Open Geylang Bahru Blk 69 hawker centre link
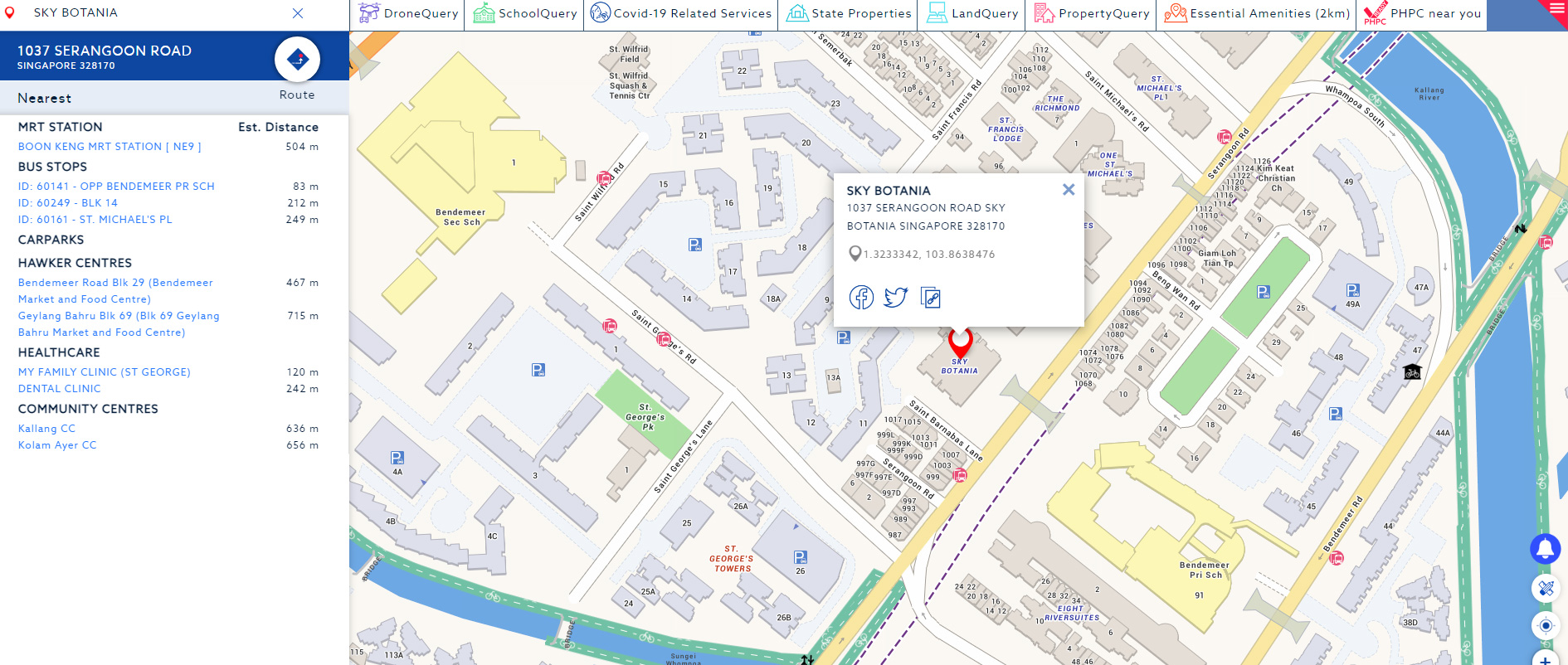Viewport: 1568px width, 665px height. pos(119,324)
